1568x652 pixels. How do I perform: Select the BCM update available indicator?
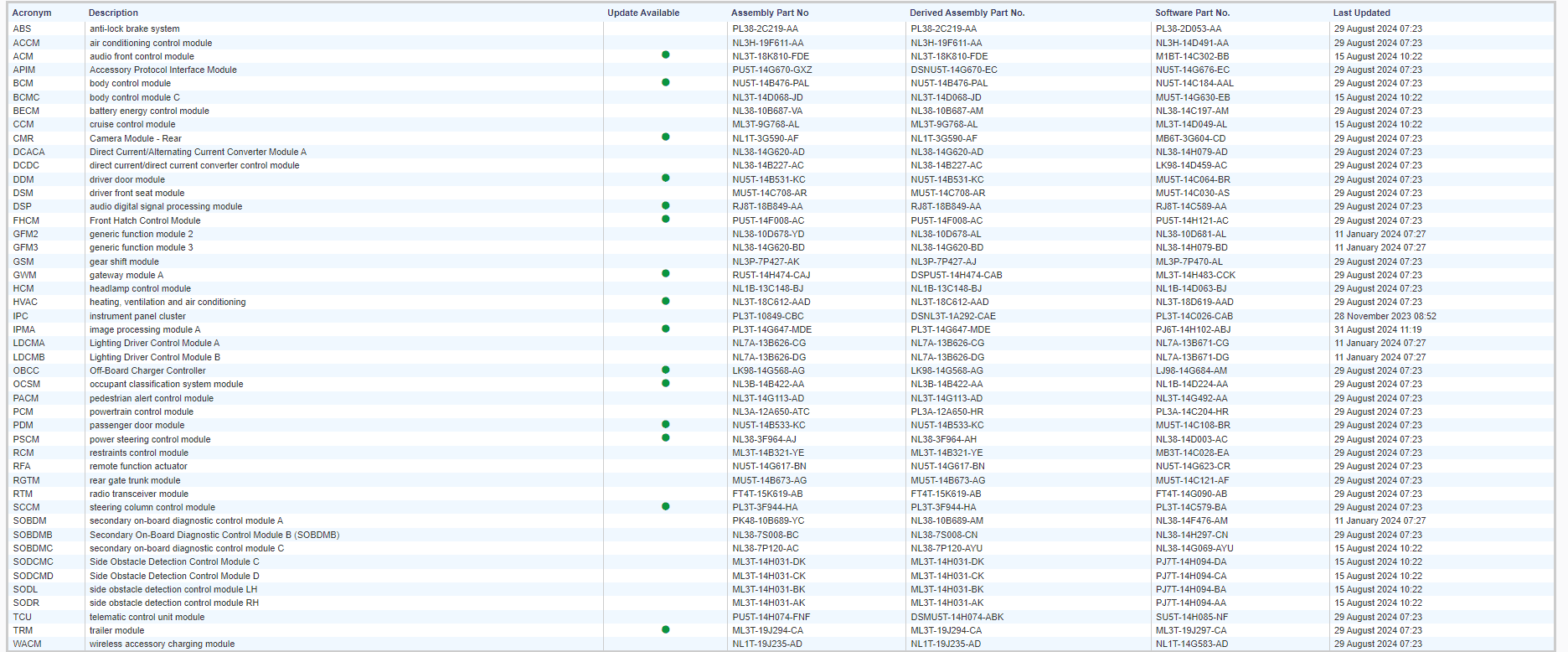point(665,82)
